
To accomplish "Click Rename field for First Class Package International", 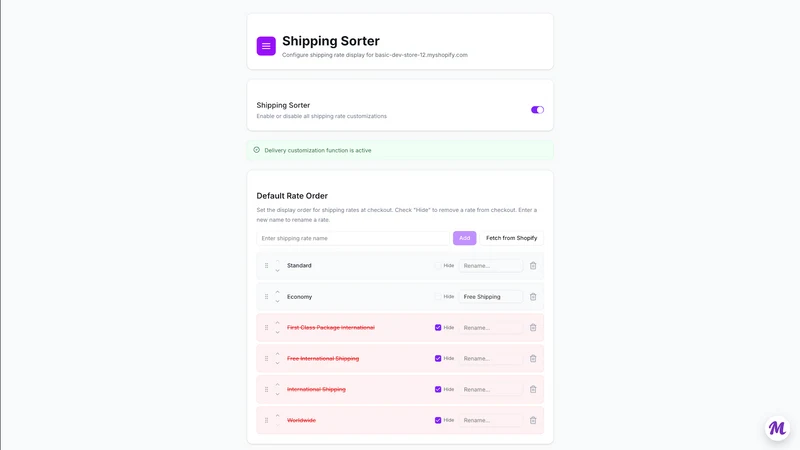I will [x=491, y=328].
